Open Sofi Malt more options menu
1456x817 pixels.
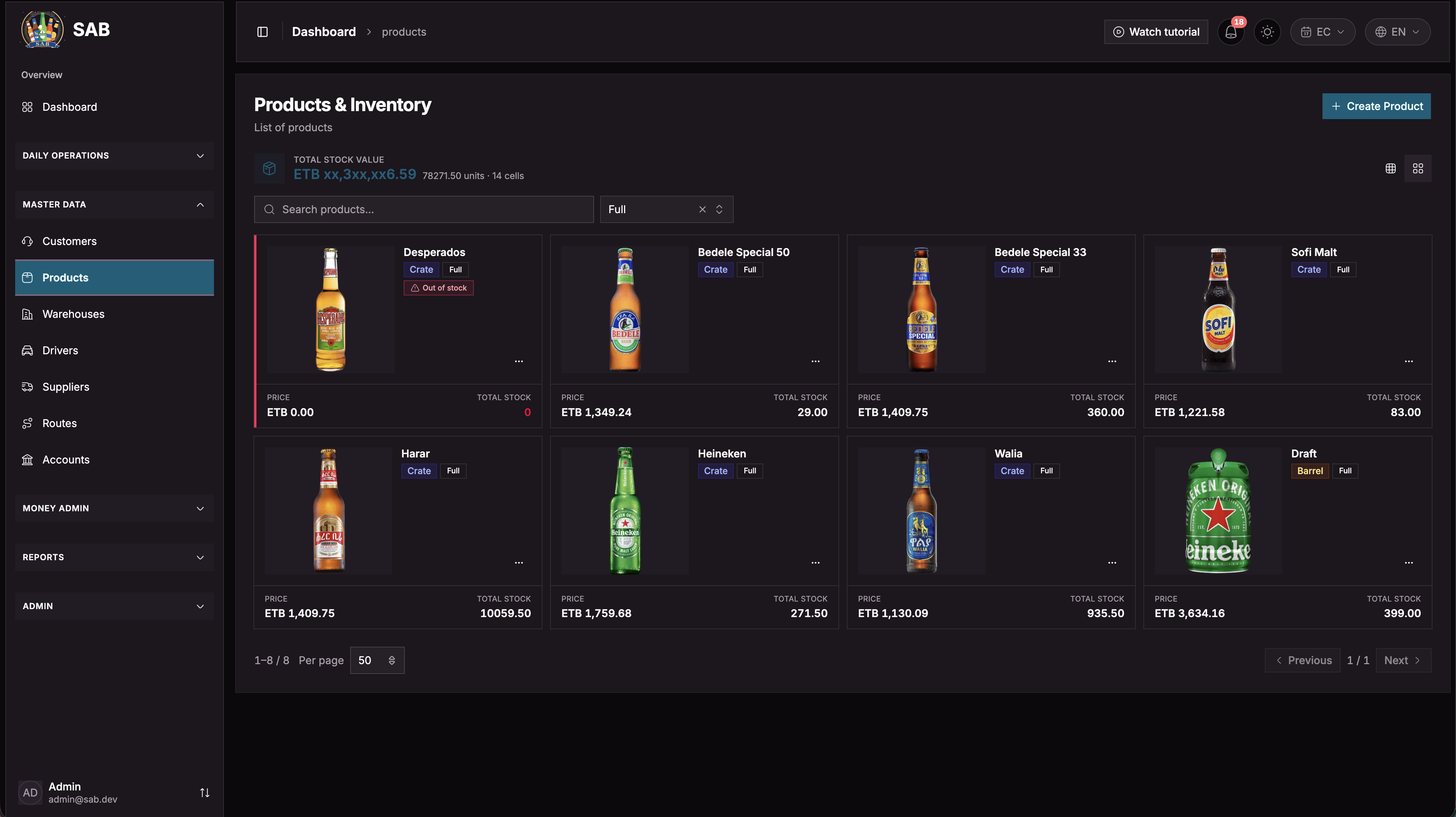point(1409,361)
